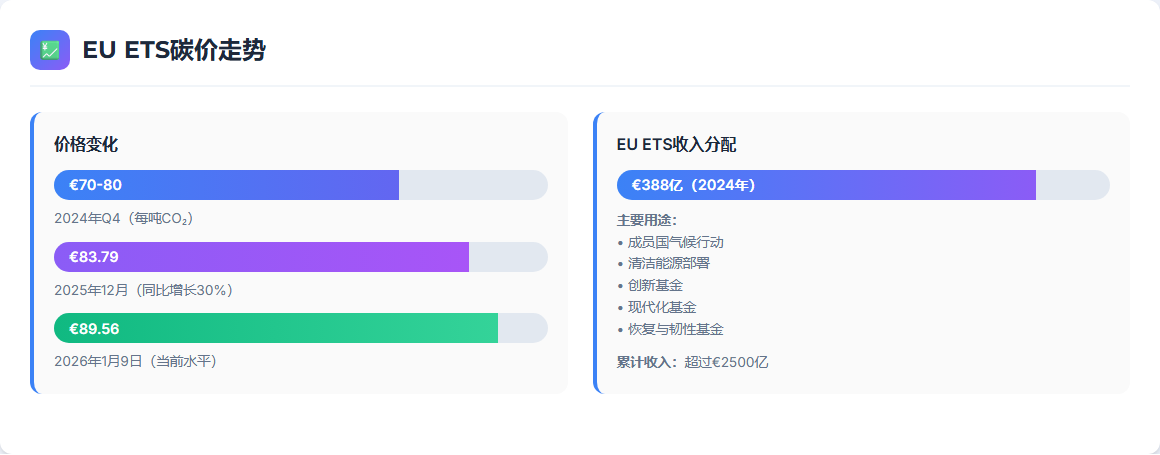Click the green €89.56 price bar
Image resolution: width=1160 pixels, height=455 pixels.
pyautogui.click(x=275, y=328)
